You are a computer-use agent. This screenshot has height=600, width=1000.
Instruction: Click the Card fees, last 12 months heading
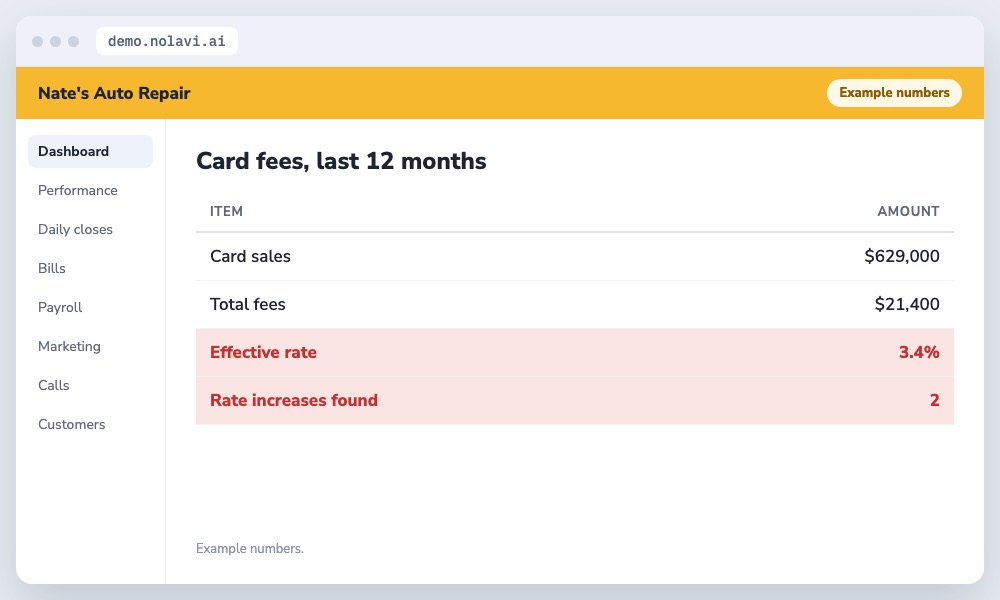point(341,161)
